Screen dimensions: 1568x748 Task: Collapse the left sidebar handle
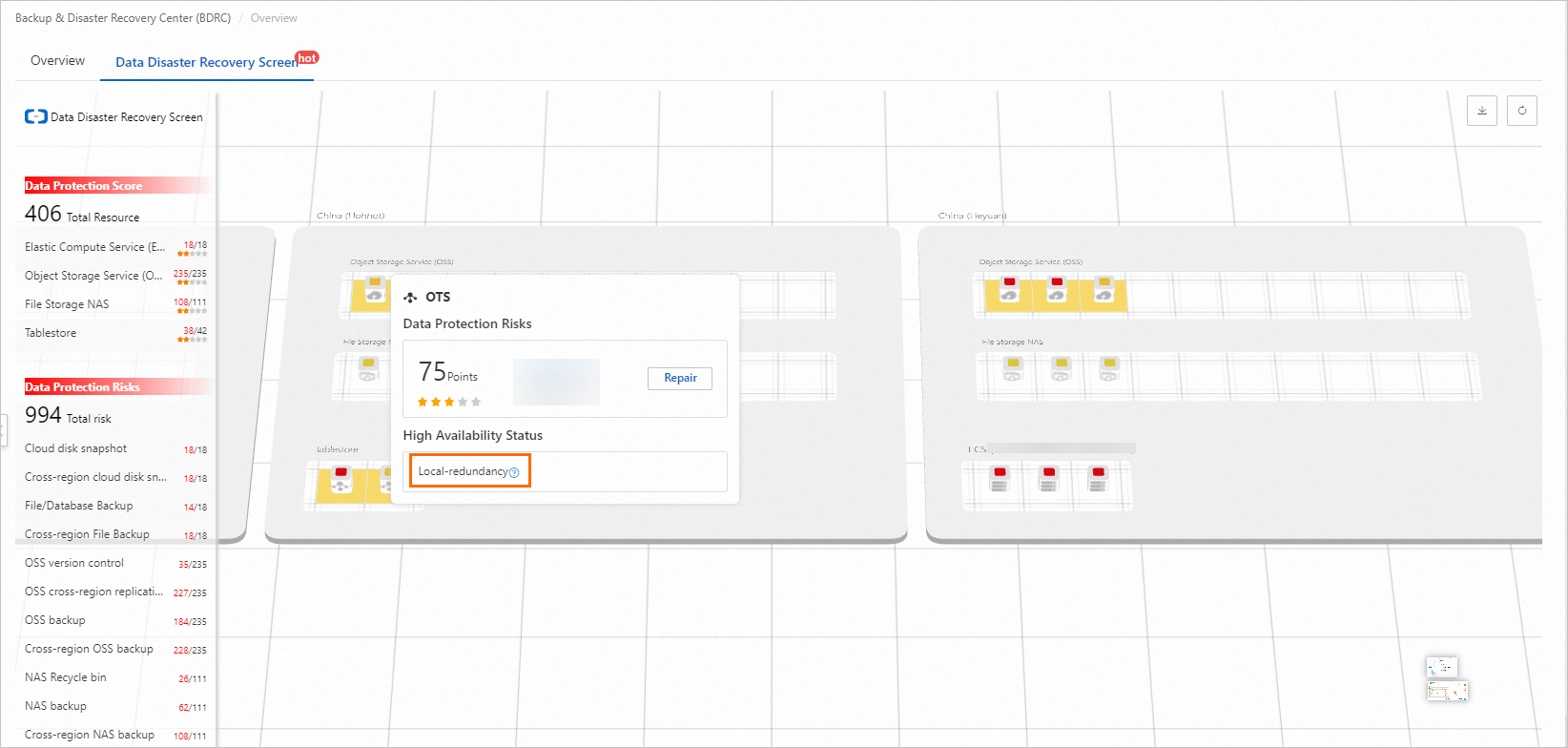pyautogui.click(x=3, y=429)
